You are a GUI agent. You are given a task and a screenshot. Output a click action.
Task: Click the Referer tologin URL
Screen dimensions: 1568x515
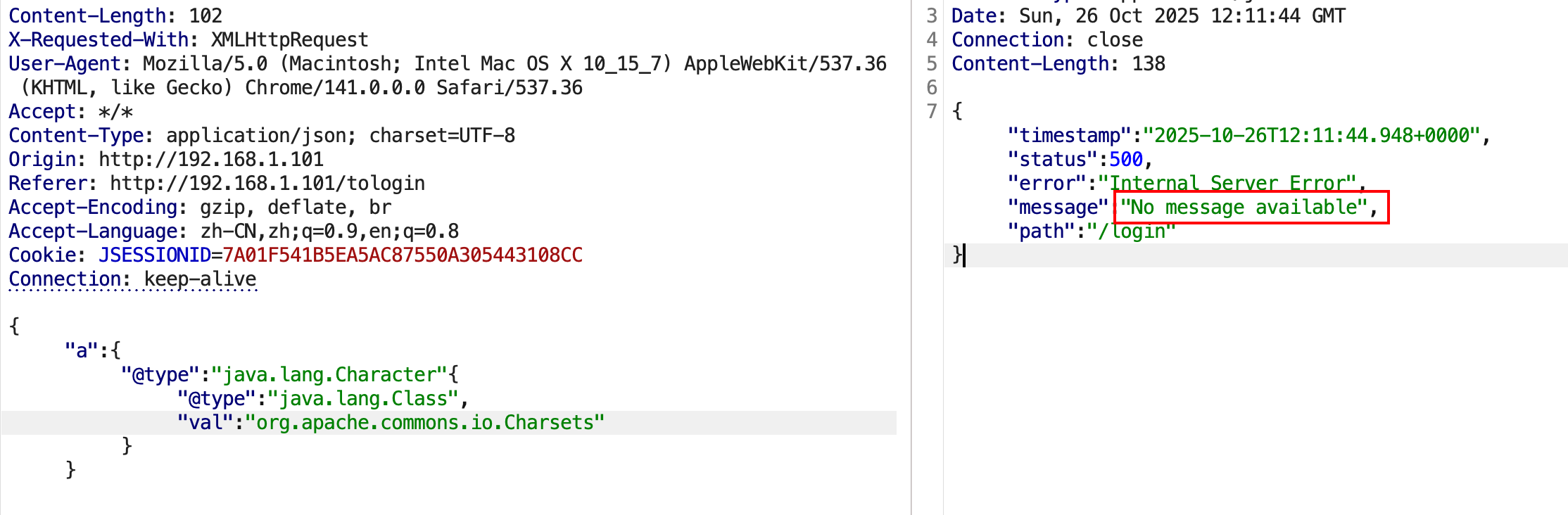pyautogui.click(x=267, y=183)
